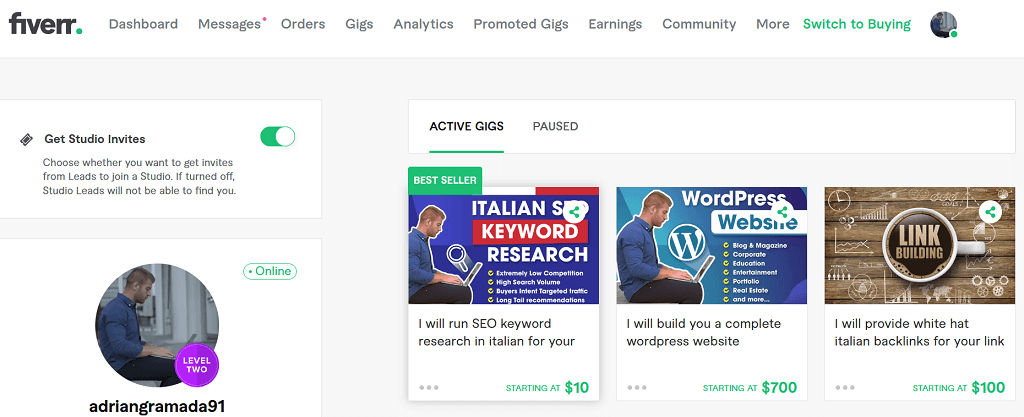Go to Dashboard

click(143, 24)
